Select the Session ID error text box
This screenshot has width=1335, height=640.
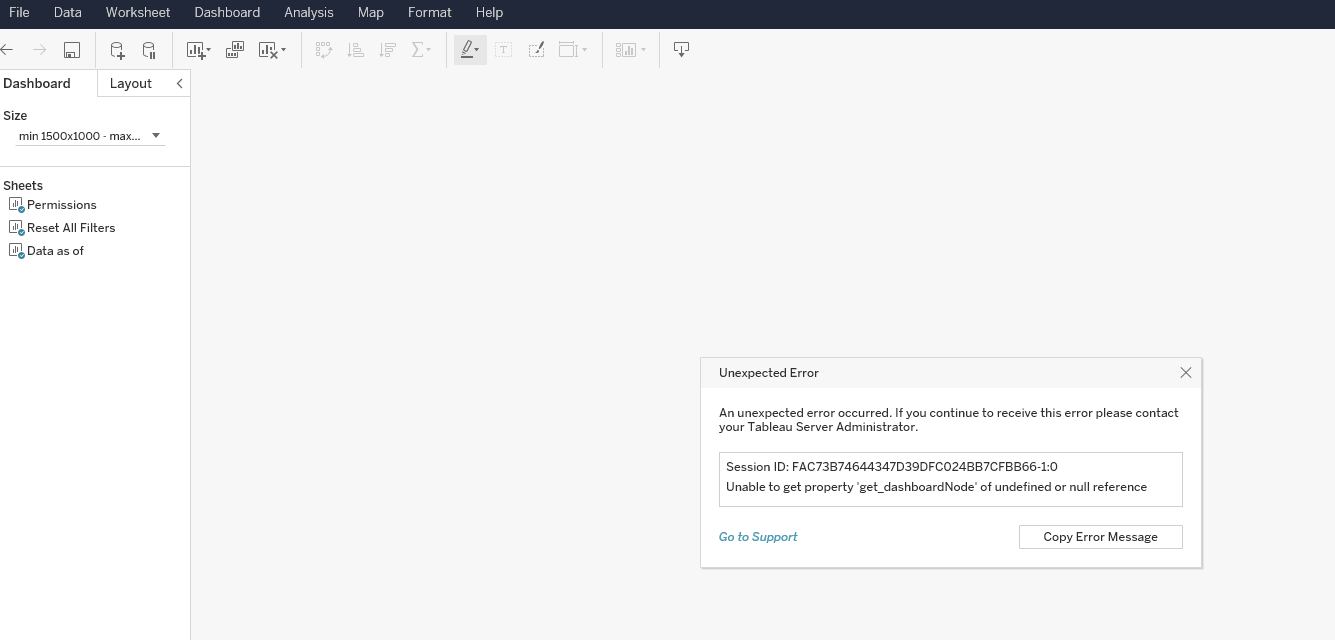(950, 479)
